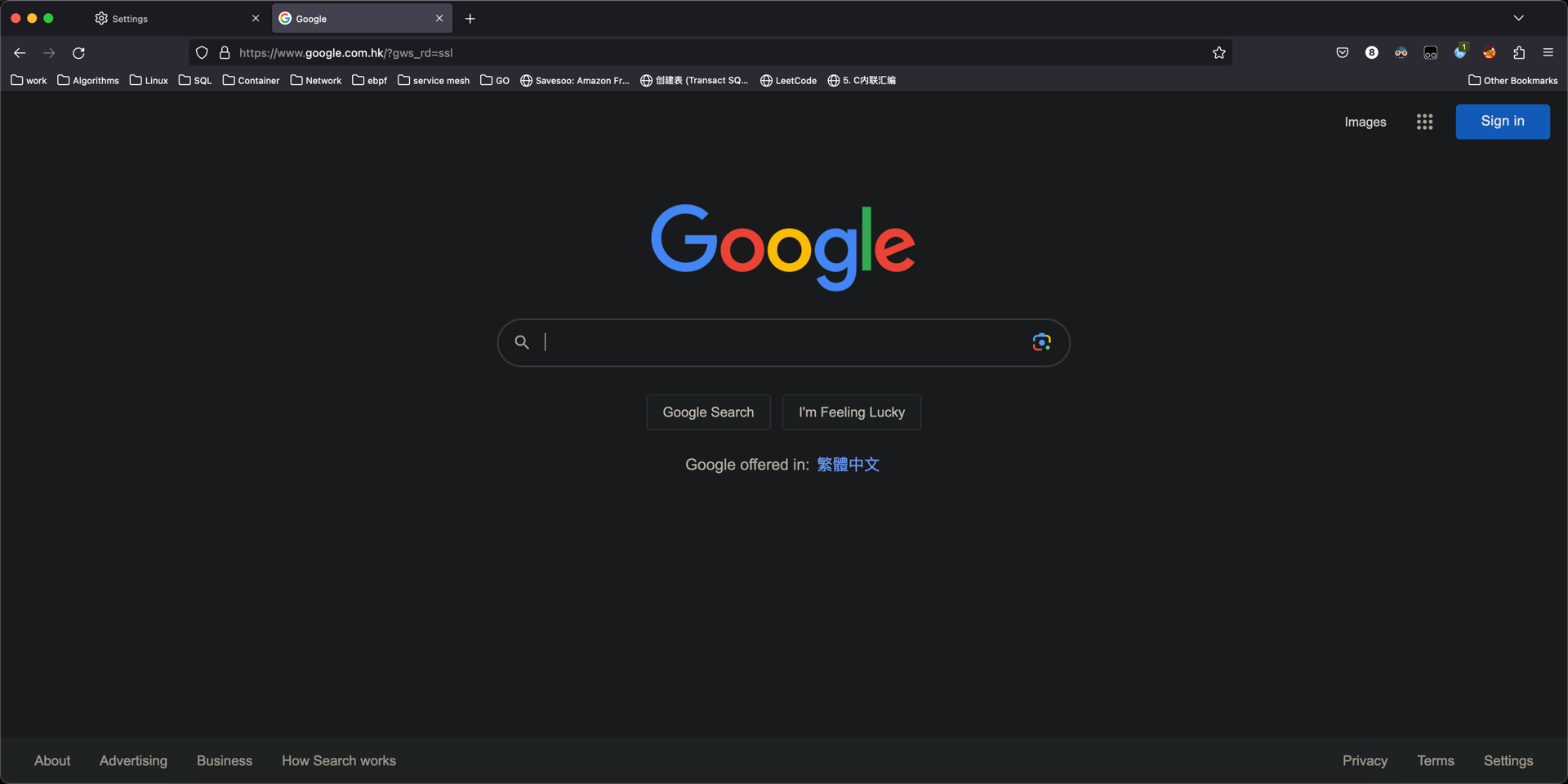Open the blue extension icon with green badge
This screenshot has height=784, width=1568.
pos(1460,51)
